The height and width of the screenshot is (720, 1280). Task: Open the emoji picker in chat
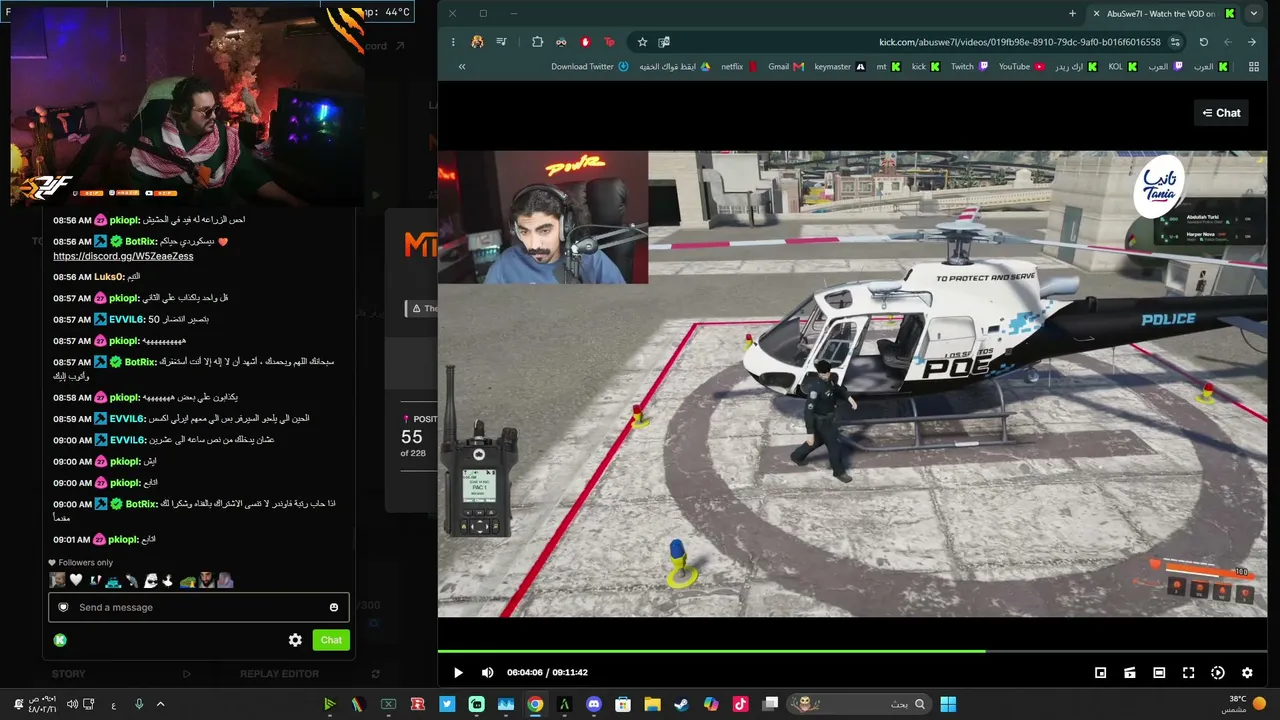(x=334, y=607)
